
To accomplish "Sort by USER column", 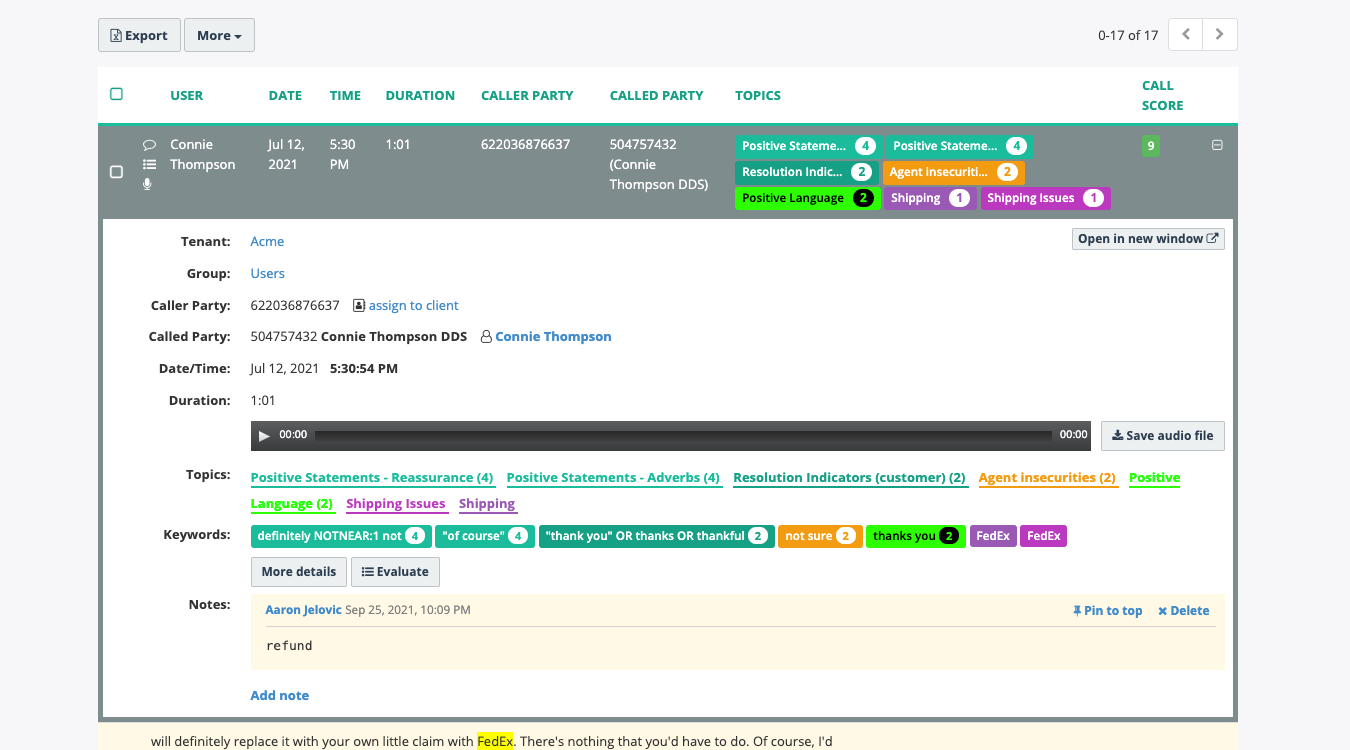I will pos(187,96).
